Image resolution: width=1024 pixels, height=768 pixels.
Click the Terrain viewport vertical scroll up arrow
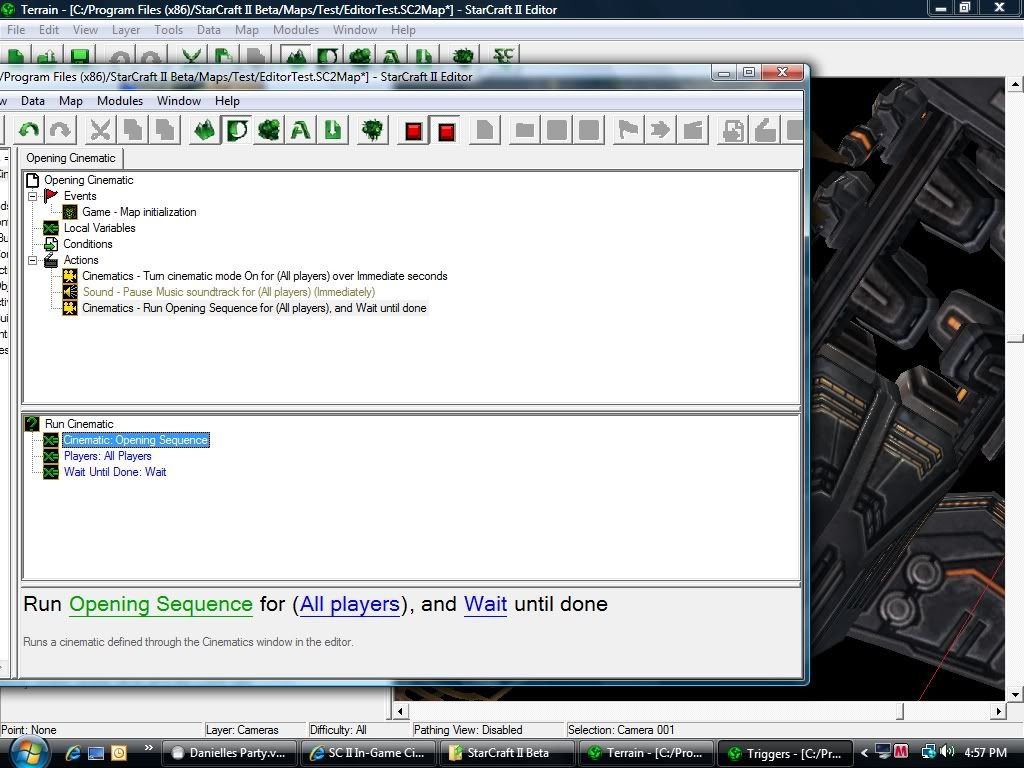point(1015,84)
